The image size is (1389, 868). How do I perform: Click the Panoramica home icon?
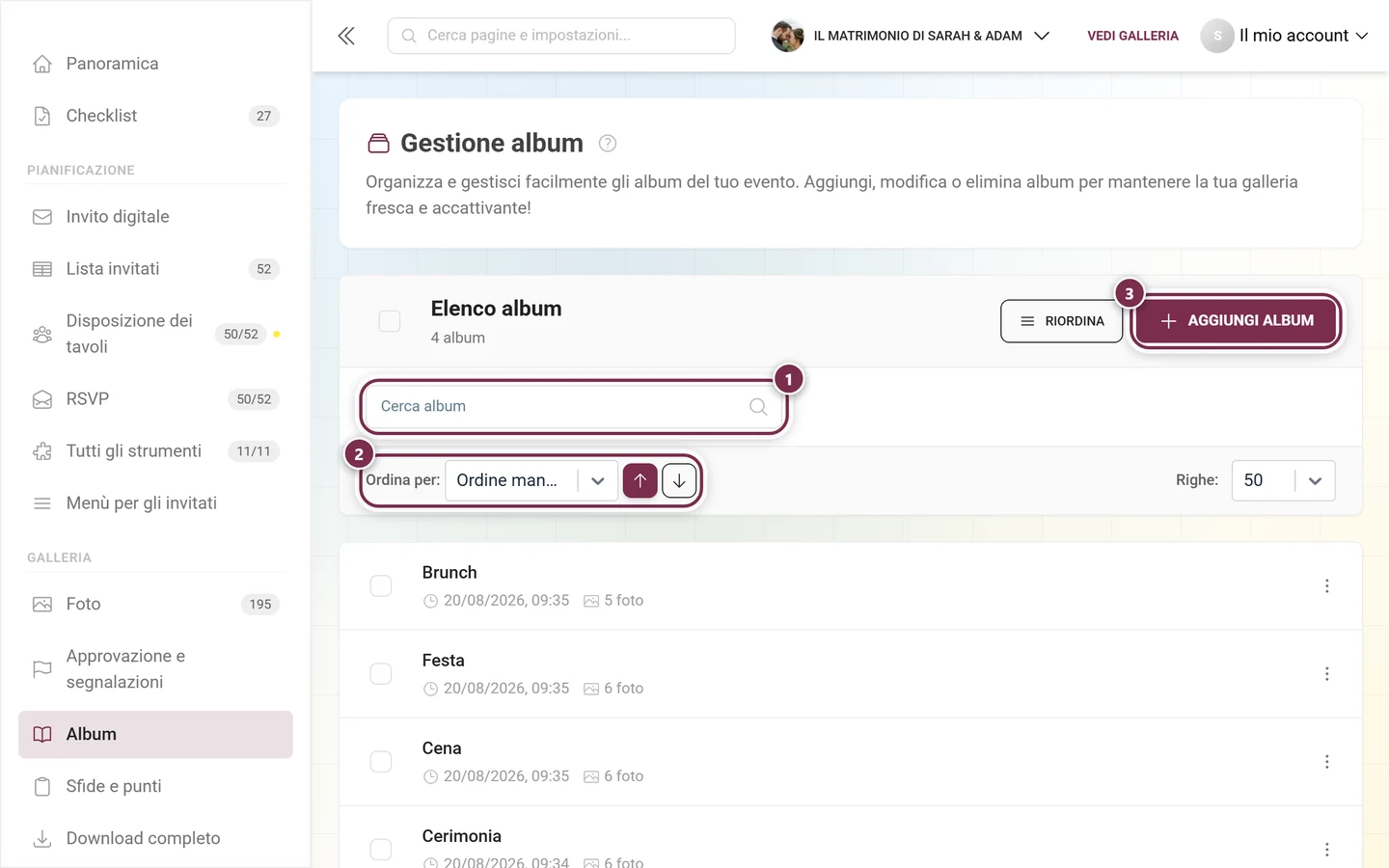42,64
